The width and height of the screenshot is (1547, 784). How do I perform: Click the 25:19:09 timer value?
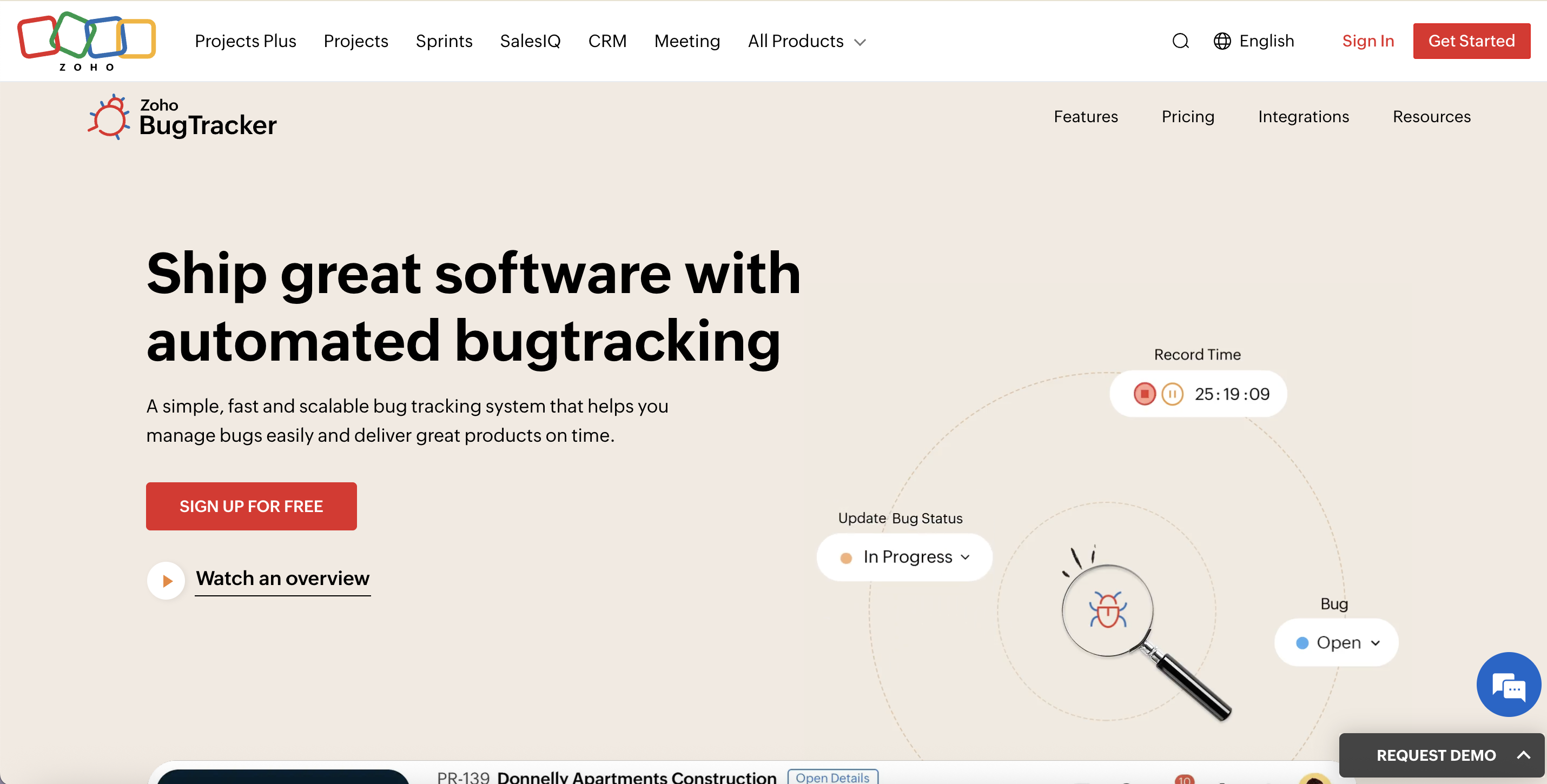tap(1232, 394)
